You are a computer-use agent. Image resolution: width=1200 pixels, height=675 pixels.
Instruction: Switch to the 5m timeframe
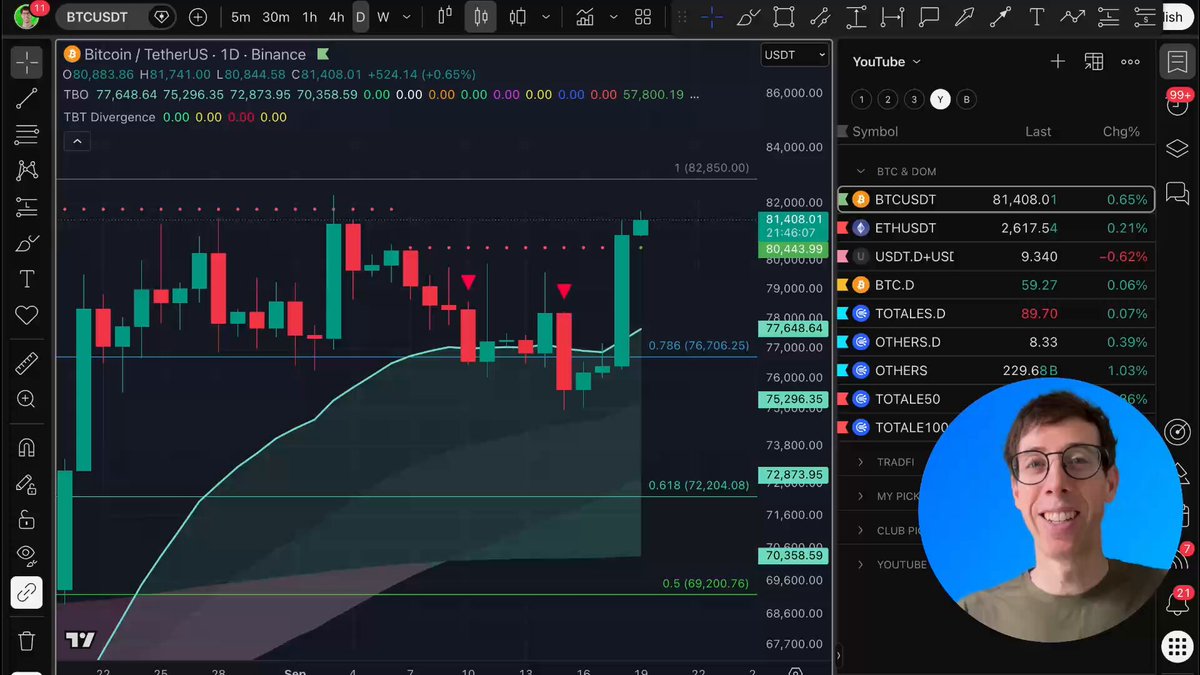tap(241, 17)
